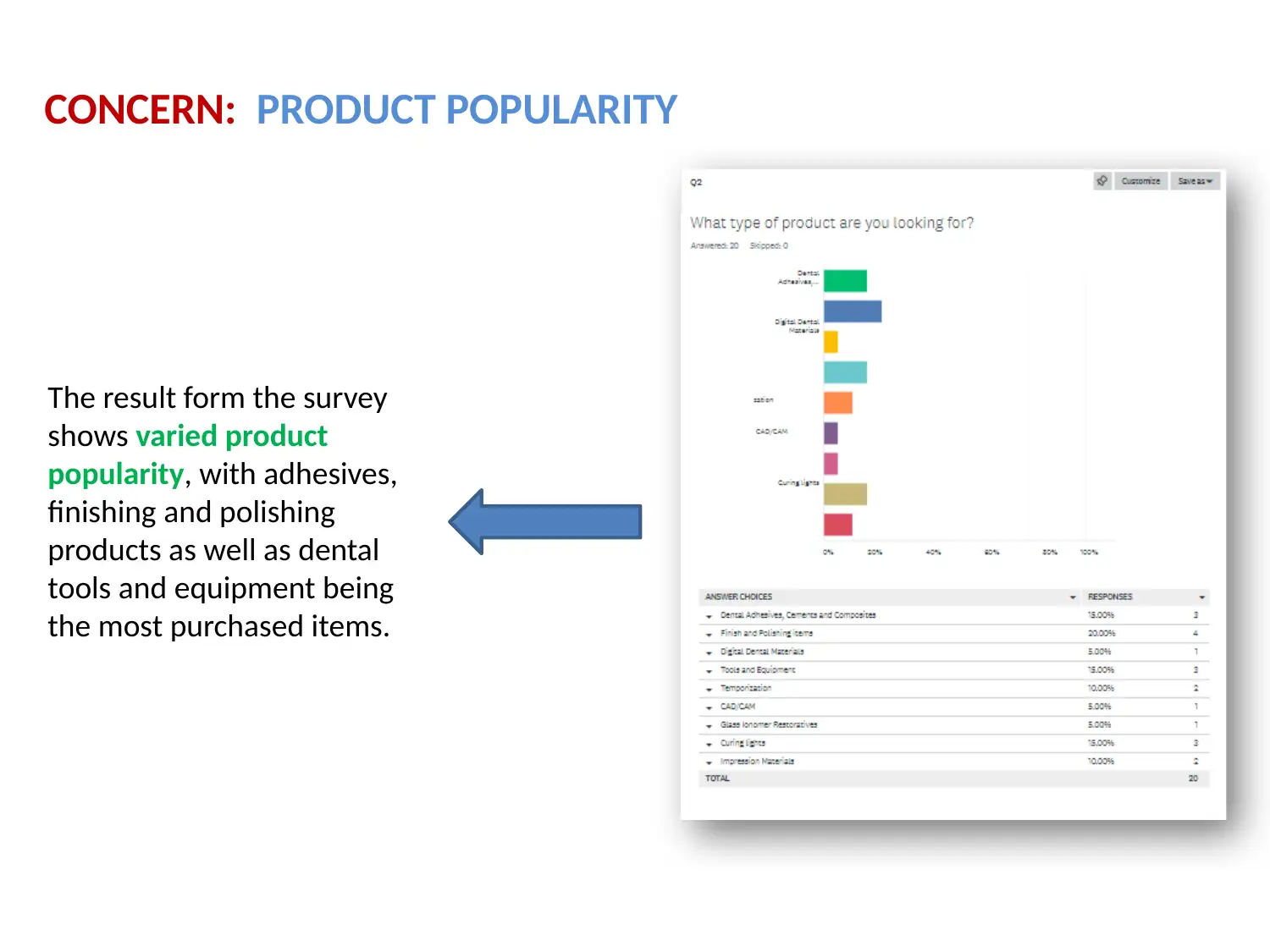Click the teal Tools and Equipment bar

coord(845,372)
